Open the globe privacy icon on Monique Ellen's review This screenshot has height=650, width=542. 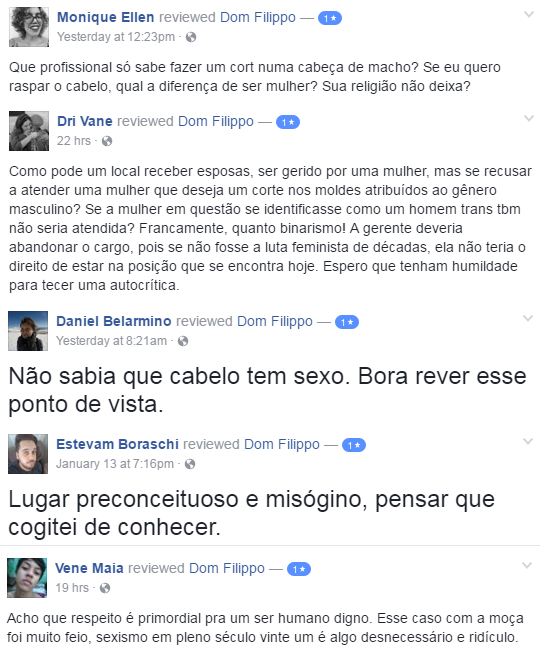click(191, 37)
